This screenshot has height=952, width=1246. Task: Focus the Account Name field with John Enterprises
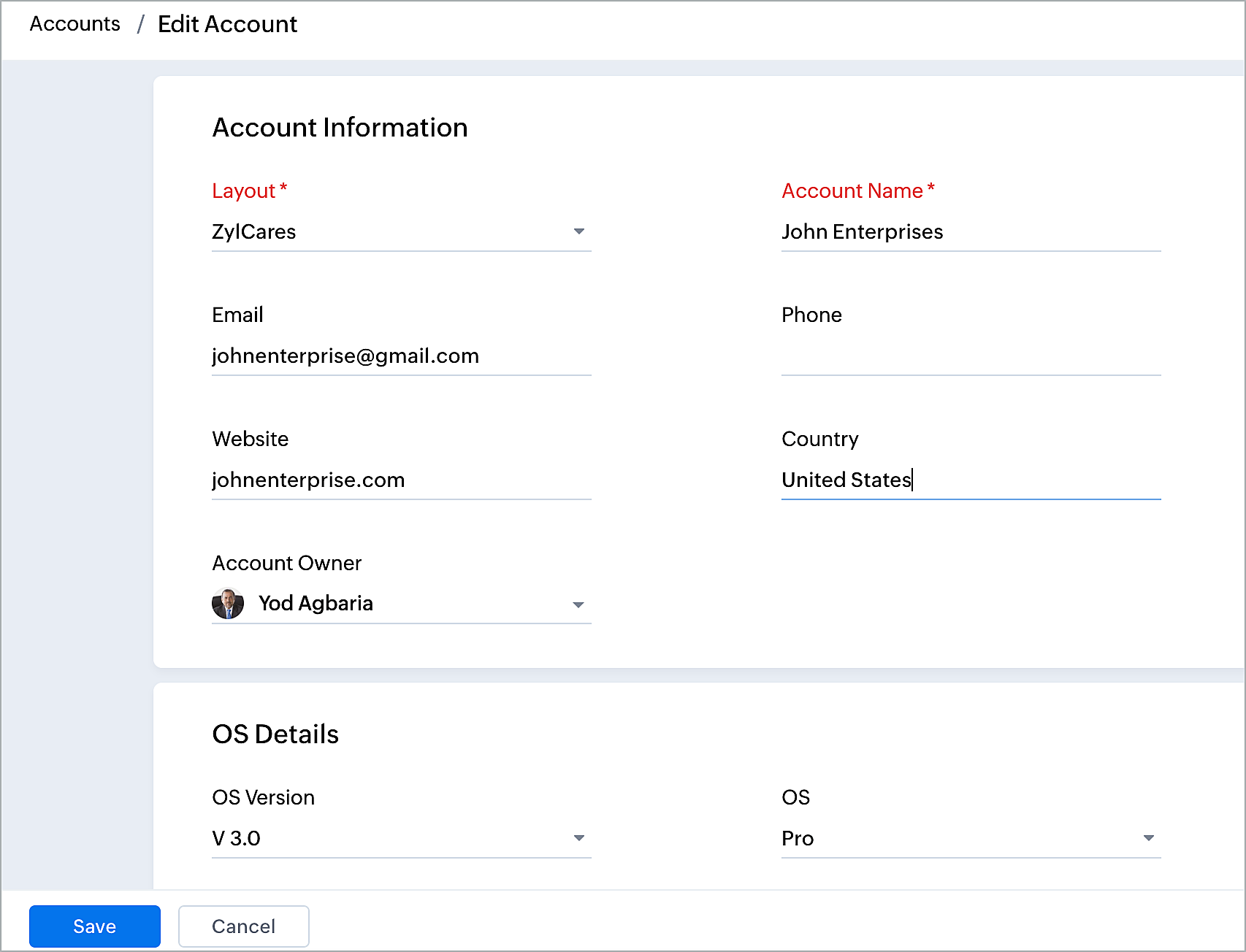(970, 232)
